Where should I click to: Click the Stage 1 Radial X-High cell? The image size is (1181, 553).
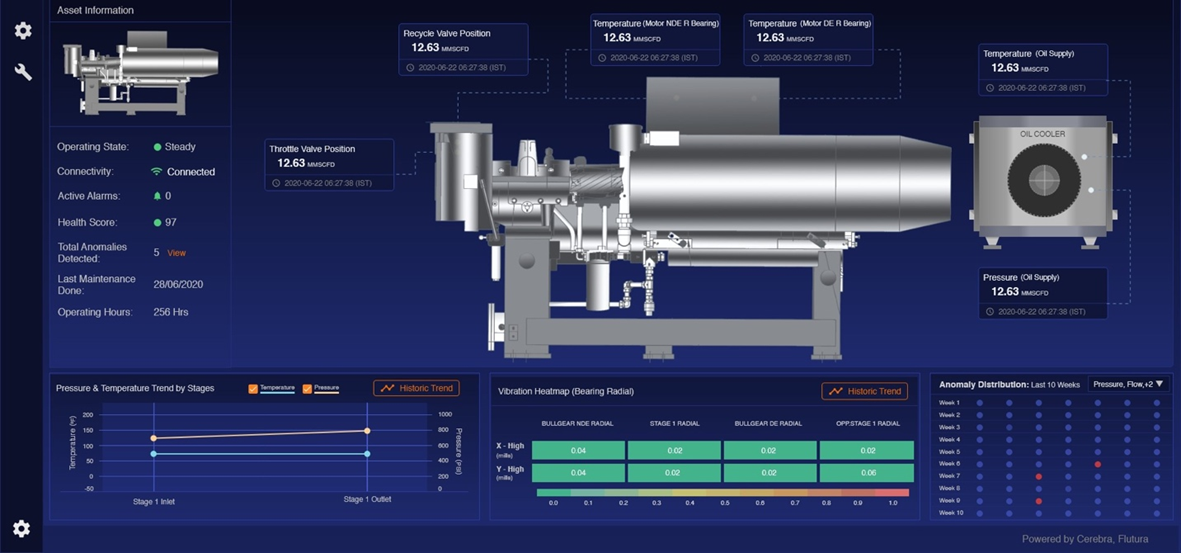tap(674, 451)
